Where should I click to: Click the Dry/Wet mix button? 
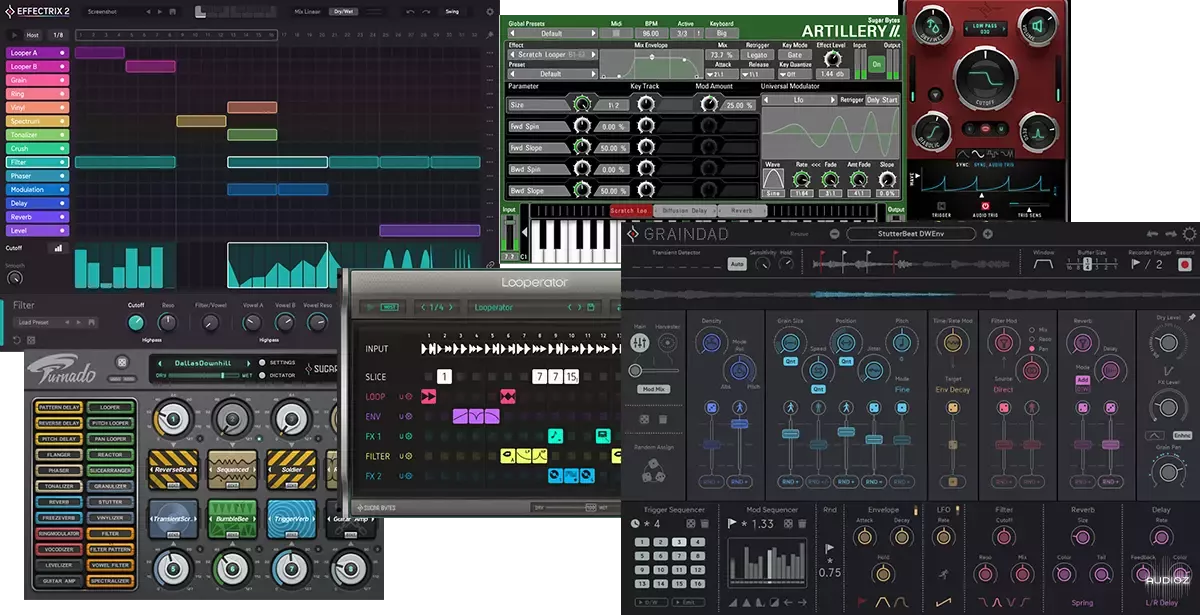coord(343,11)
